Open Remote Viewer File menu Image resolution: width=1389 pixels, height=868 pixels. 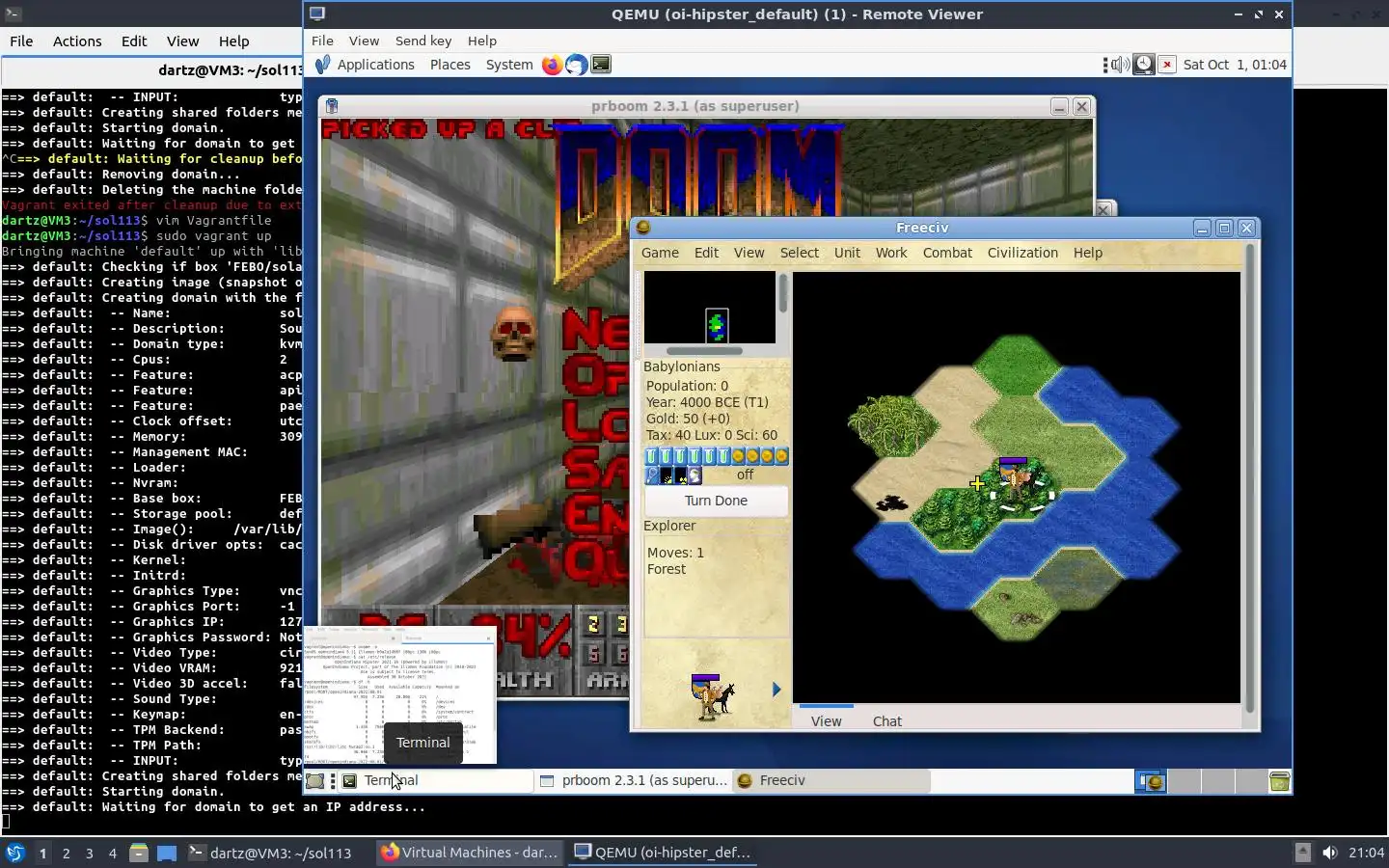(x=322, y=41)
